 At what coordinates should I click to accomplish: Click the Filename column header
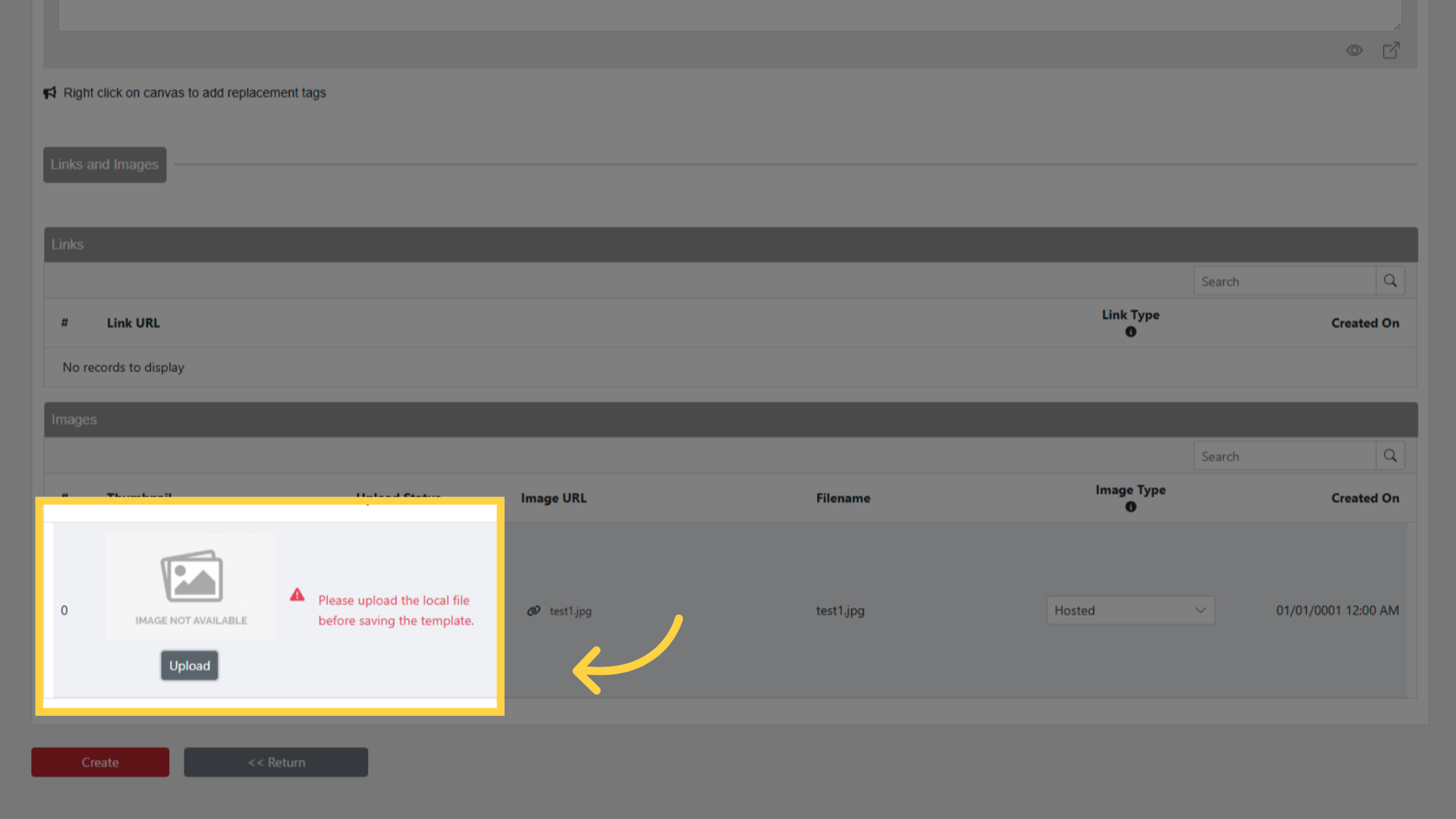point(843,499)
